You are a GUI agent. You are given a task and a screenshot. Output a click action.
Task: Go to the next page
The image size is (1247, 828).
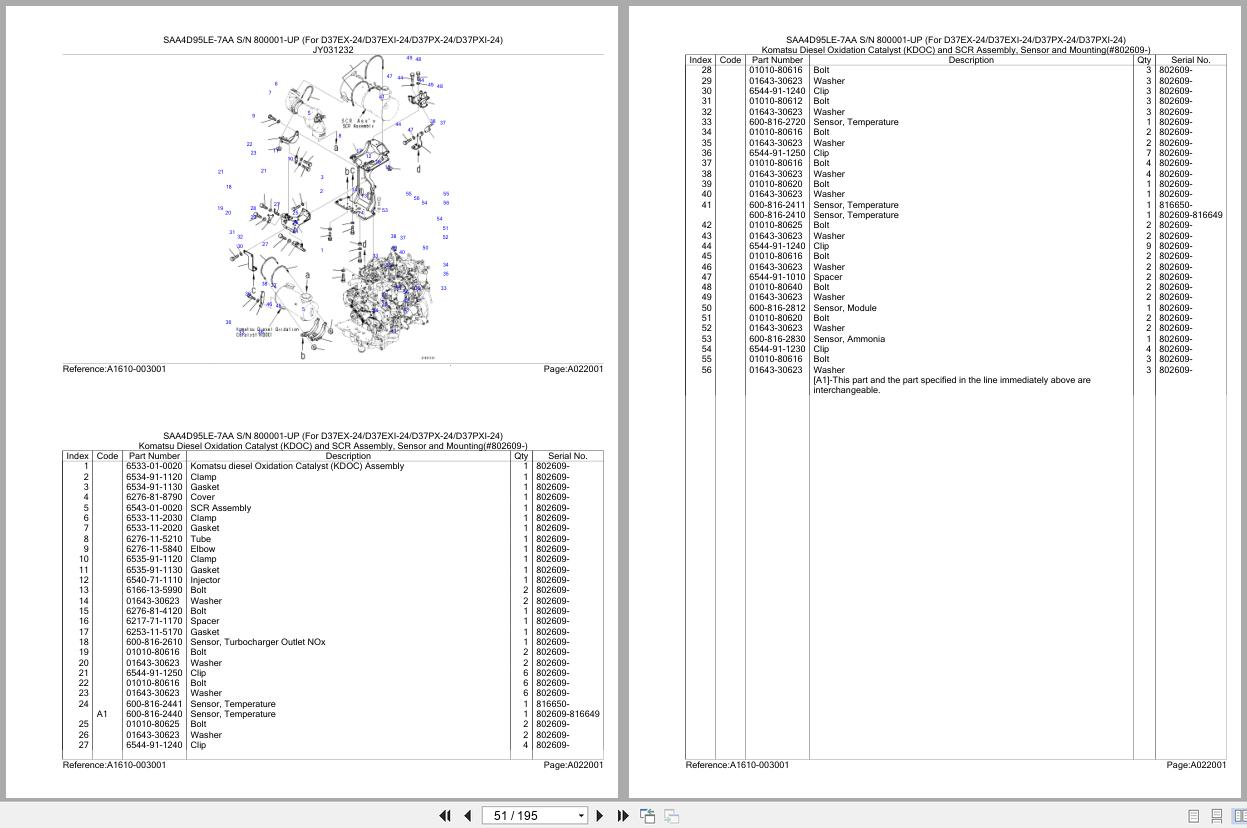[x=600, y=816]
